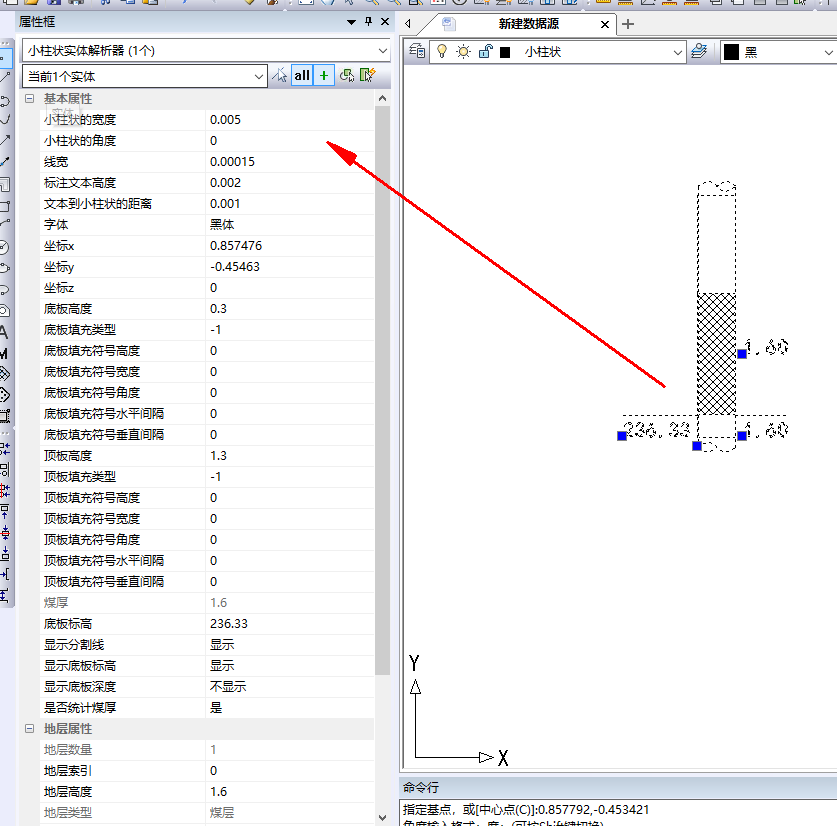Change the 显示底板深度 value 不显示
The width and height of the screenshot is (837, 826).
click(x=290, y=687)
